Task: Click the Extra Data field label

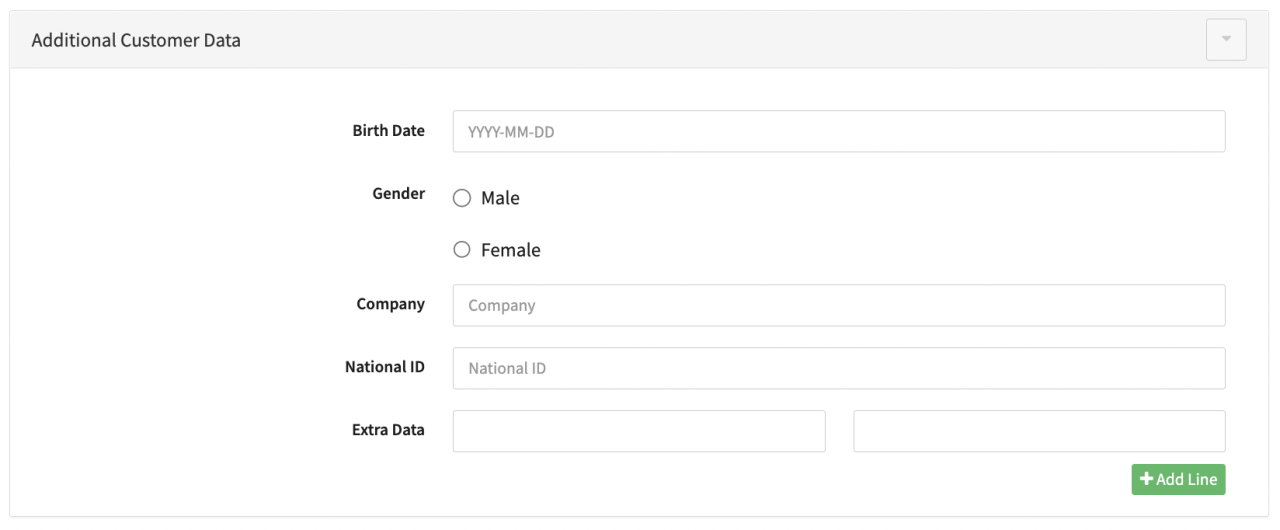Action: [388, 430]
